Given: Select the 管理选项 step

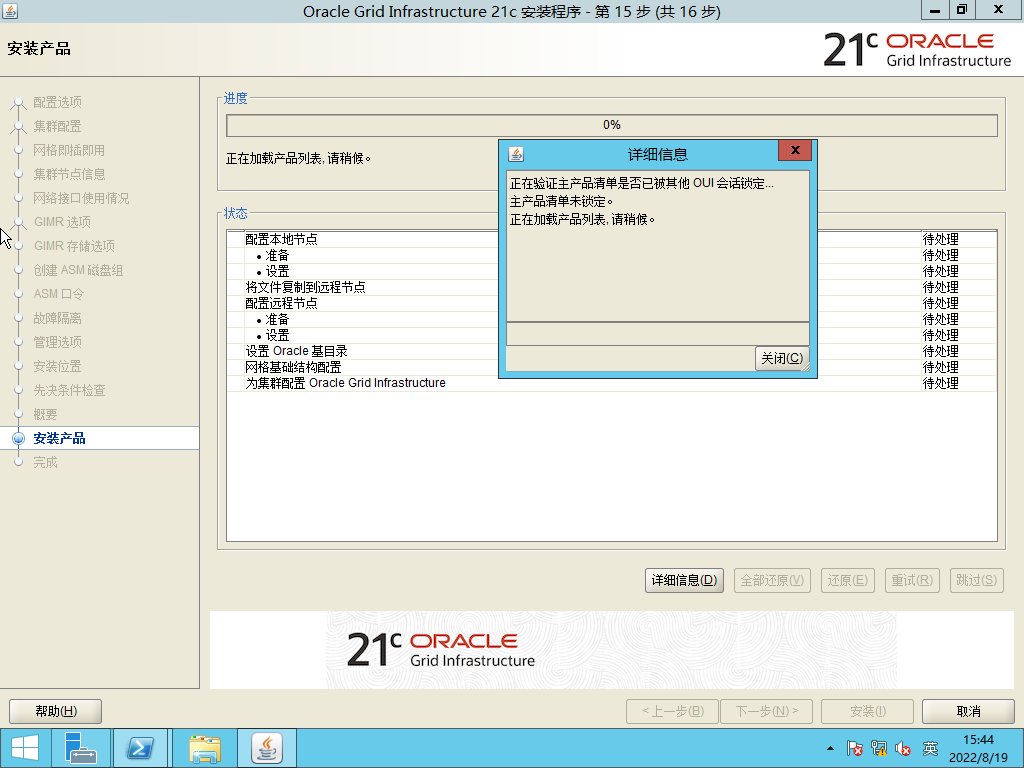Looking at the screenshot, I should [x=57, y=342].
